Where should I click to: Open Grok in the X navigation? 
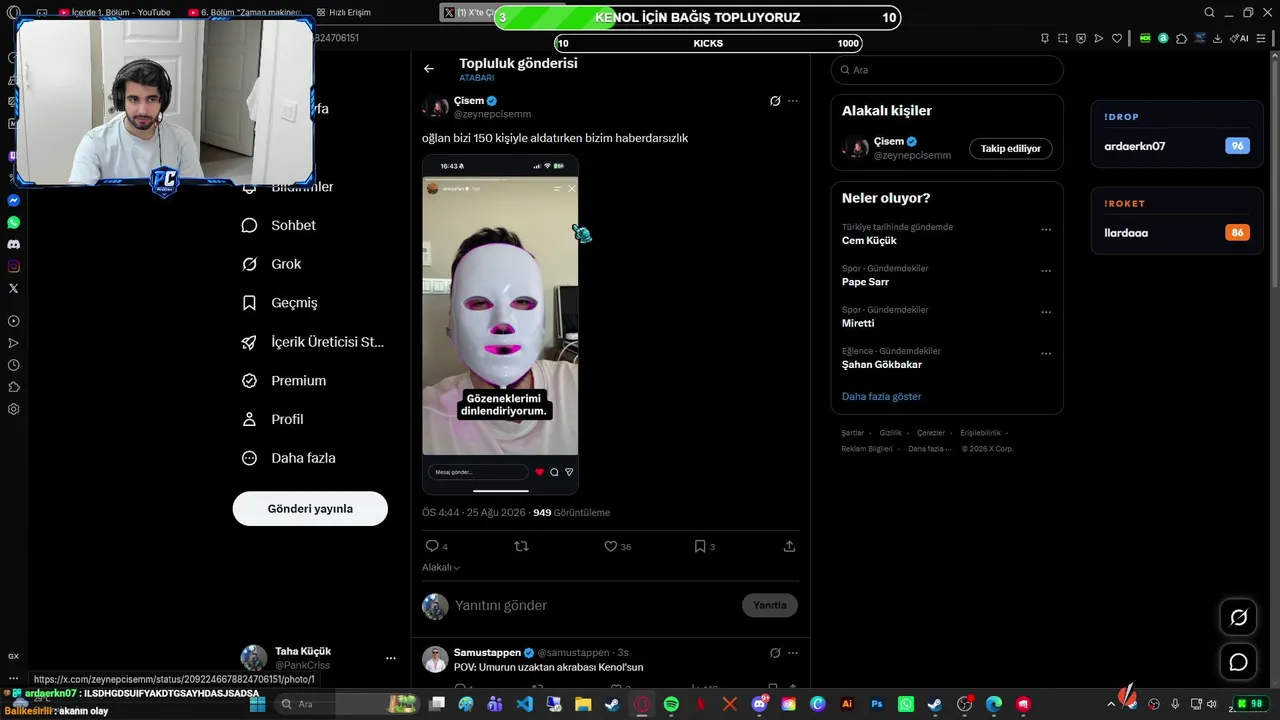click(x=271, y=264)
